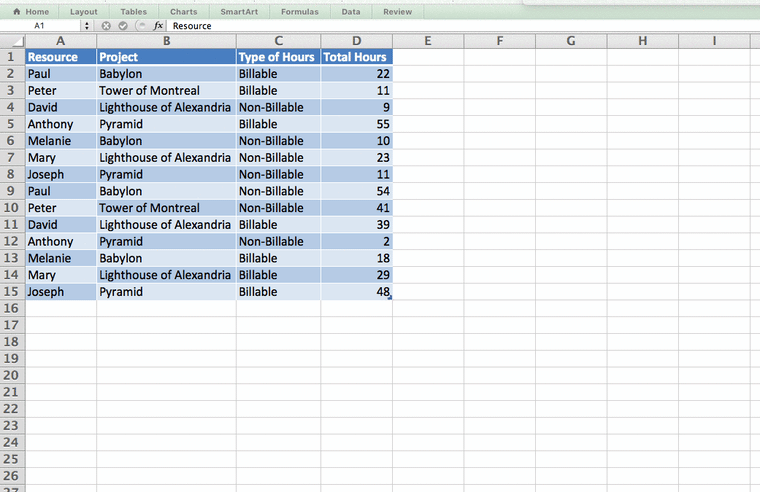Select row 16 header
This screenshot has width=760, height=492.
pyautogui.click(x=12, y=308)
